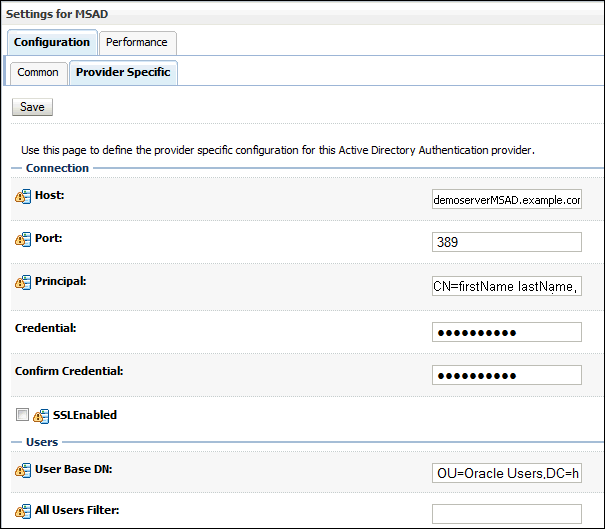Focus the Port number field
This screenshot has width=605, height=529.
pos(507,242)
